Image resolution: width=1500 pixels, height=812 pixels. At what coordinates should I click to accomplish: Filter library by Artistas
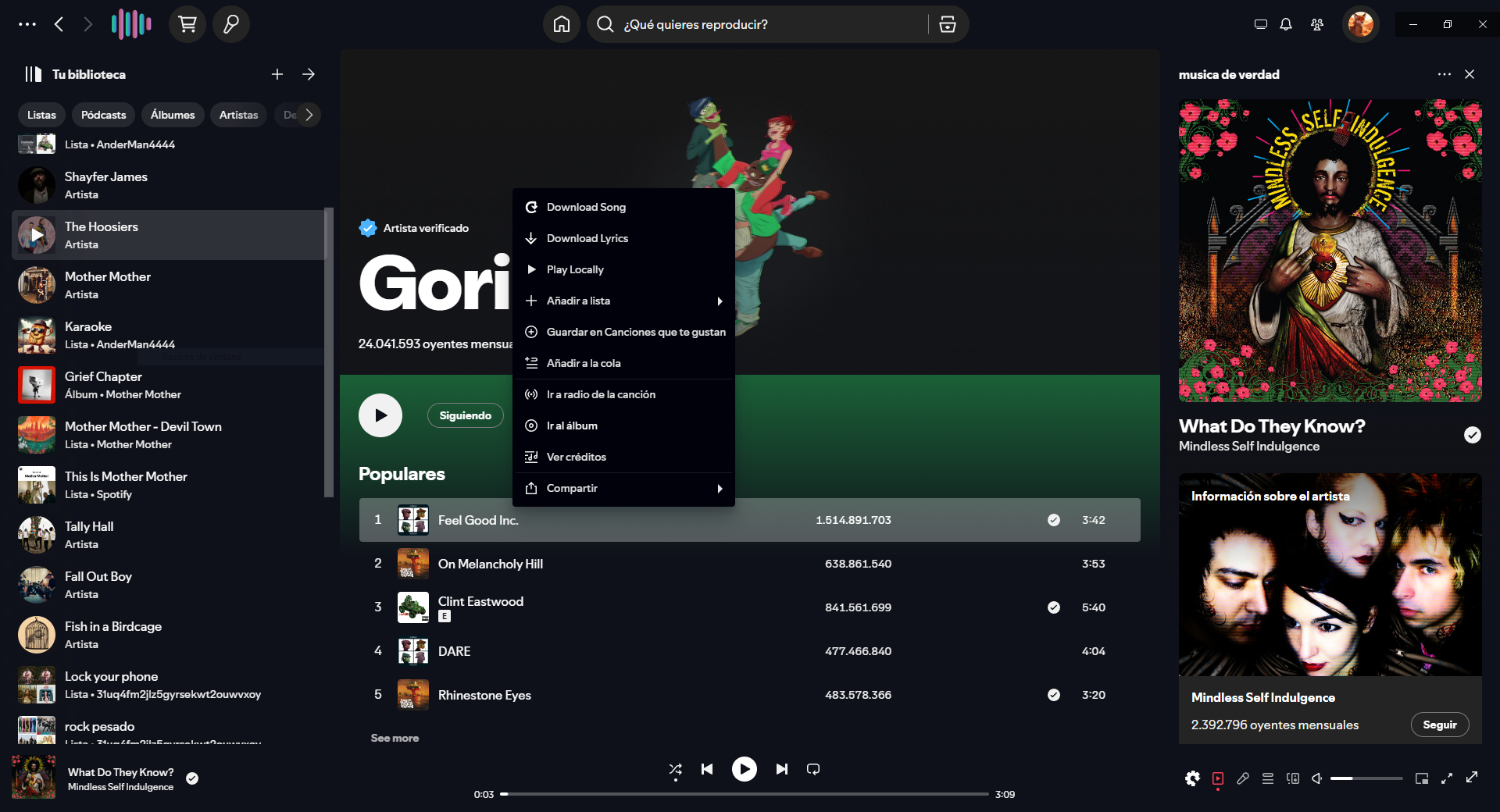(x=238, y=115)
